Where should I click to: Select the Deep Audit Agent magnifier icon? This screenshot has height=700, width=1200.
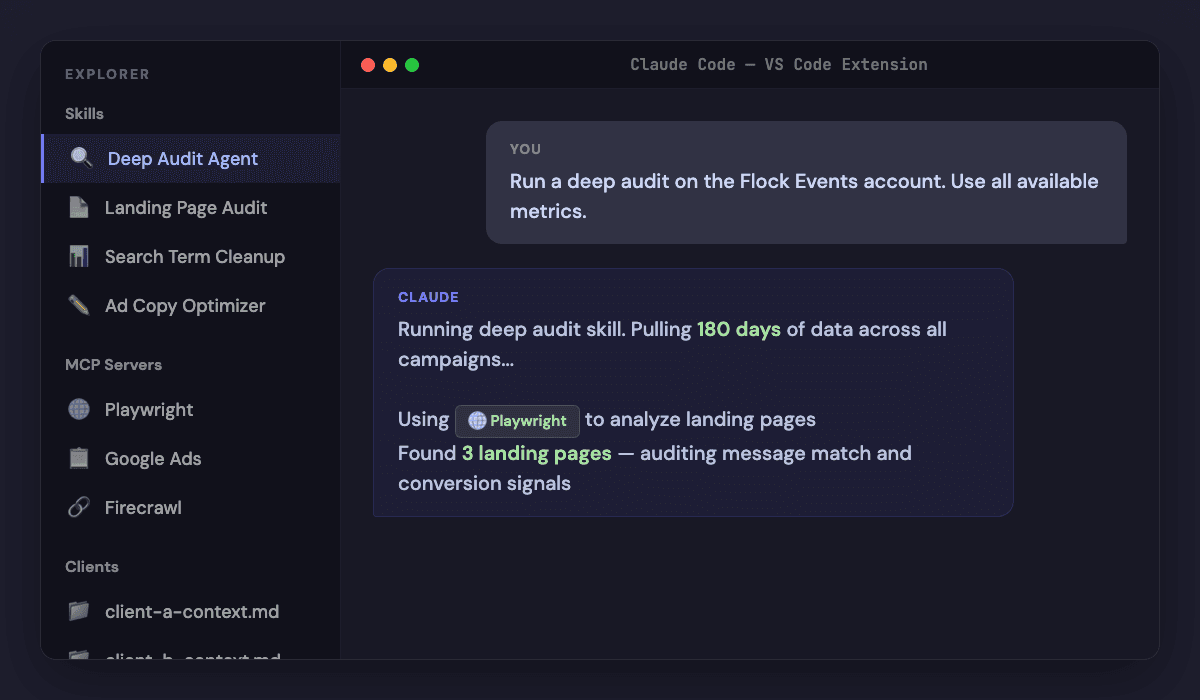[x=79, y=158]
